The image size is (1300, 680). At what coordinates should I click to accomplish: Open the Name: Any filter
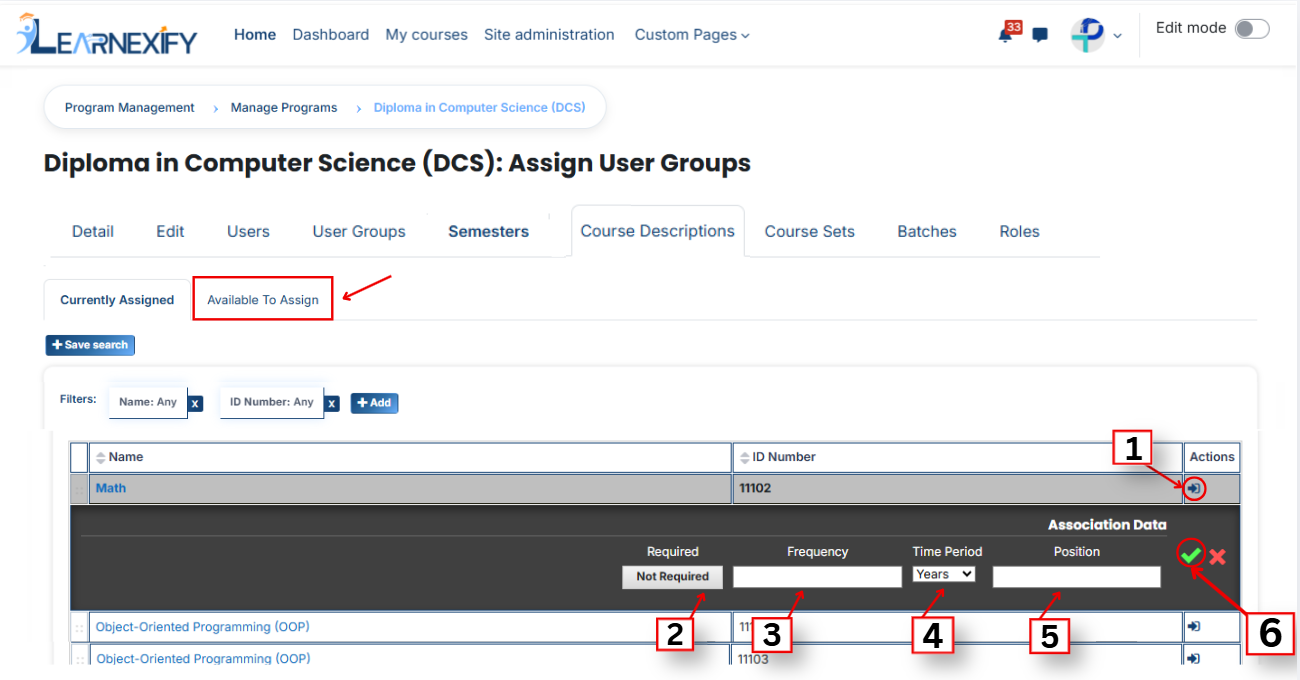(x=148, y=402)
